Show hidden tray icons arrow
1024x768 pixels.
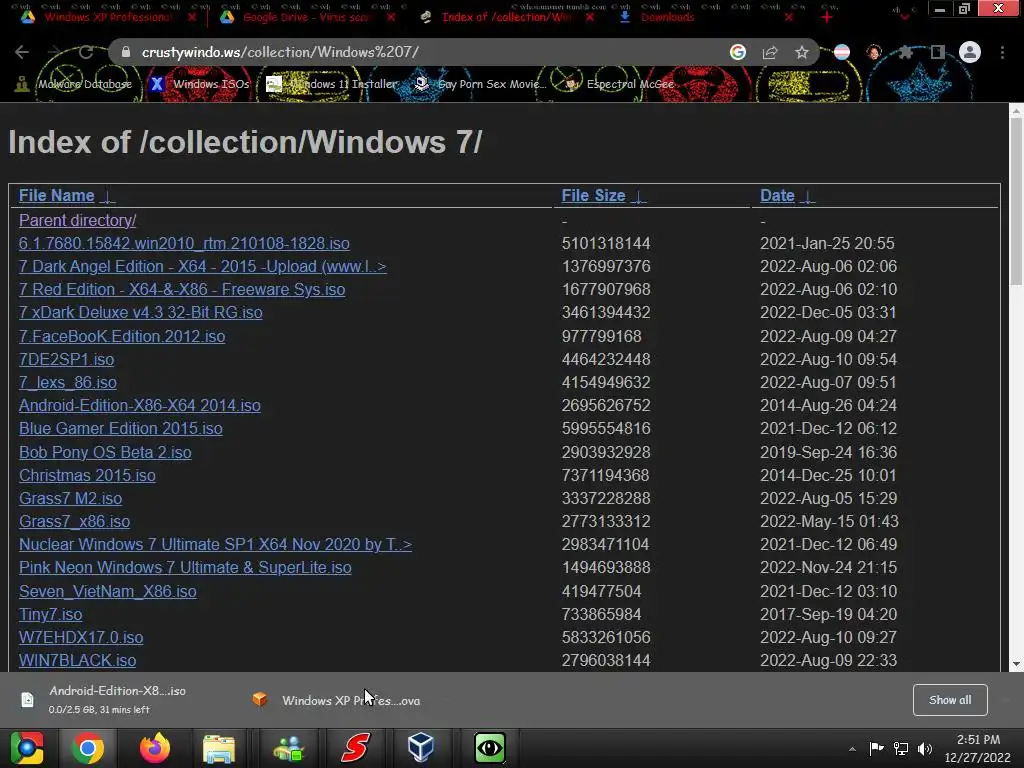point(852,749)
